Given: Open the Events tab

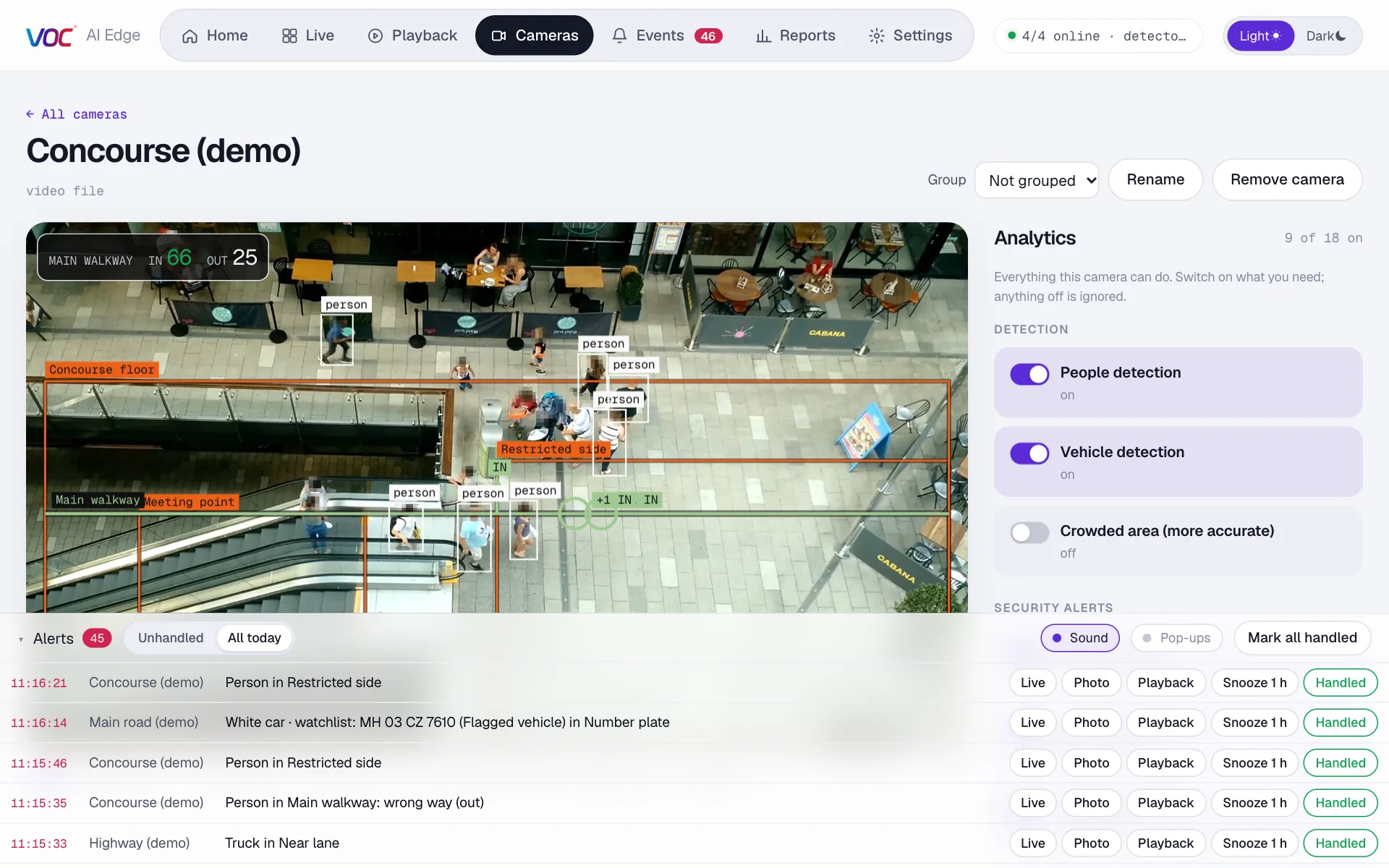Looking at the screenshot, I should [x=667, y=35].
